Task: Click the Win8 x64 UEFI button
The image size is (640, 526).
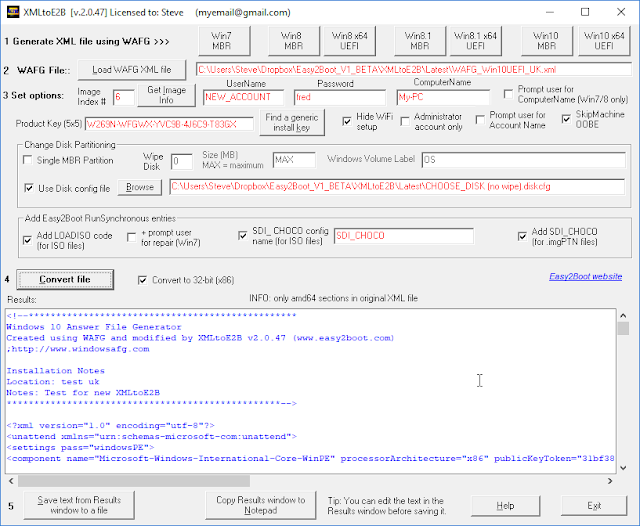Action: coord(349,41)
